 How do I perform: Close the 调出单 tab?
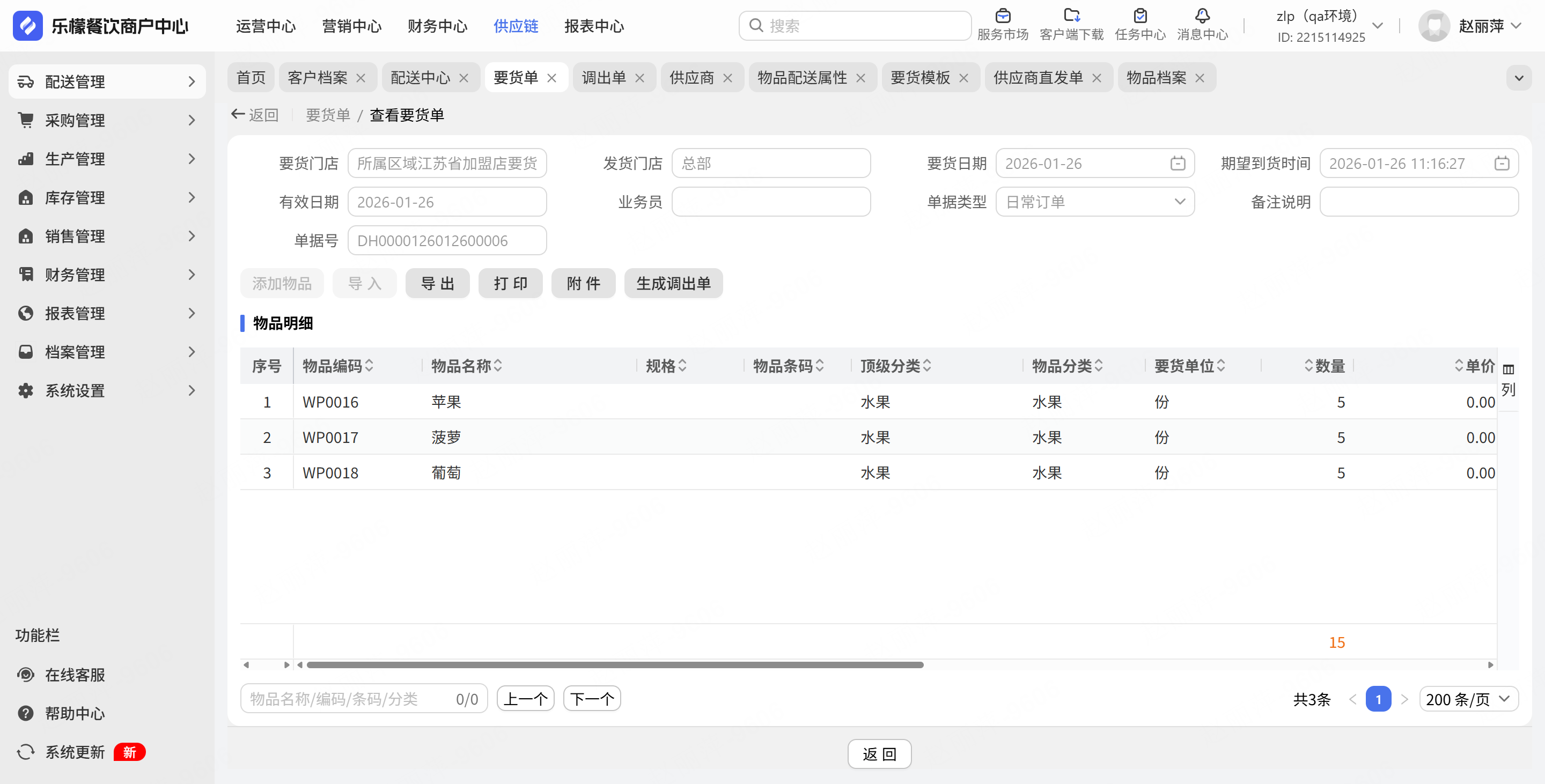639,78
